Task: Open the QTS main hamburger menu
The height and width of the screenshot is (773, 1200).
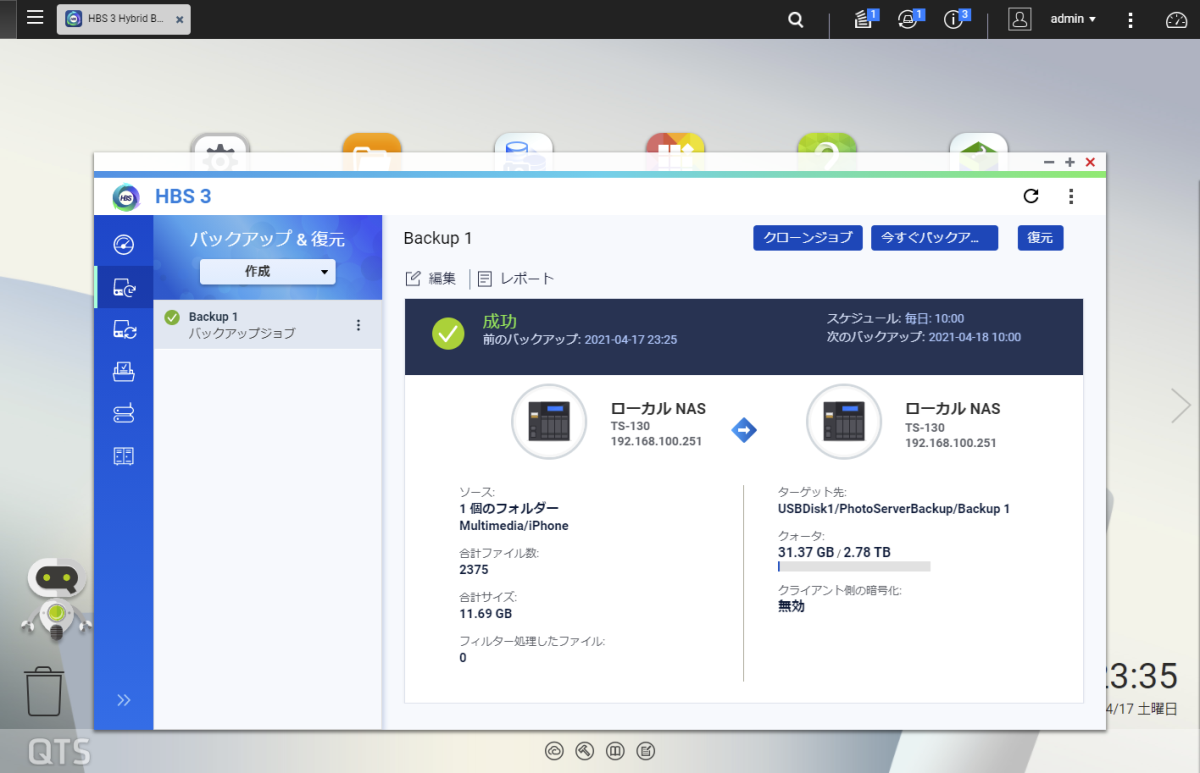Action: click(35, 18)
